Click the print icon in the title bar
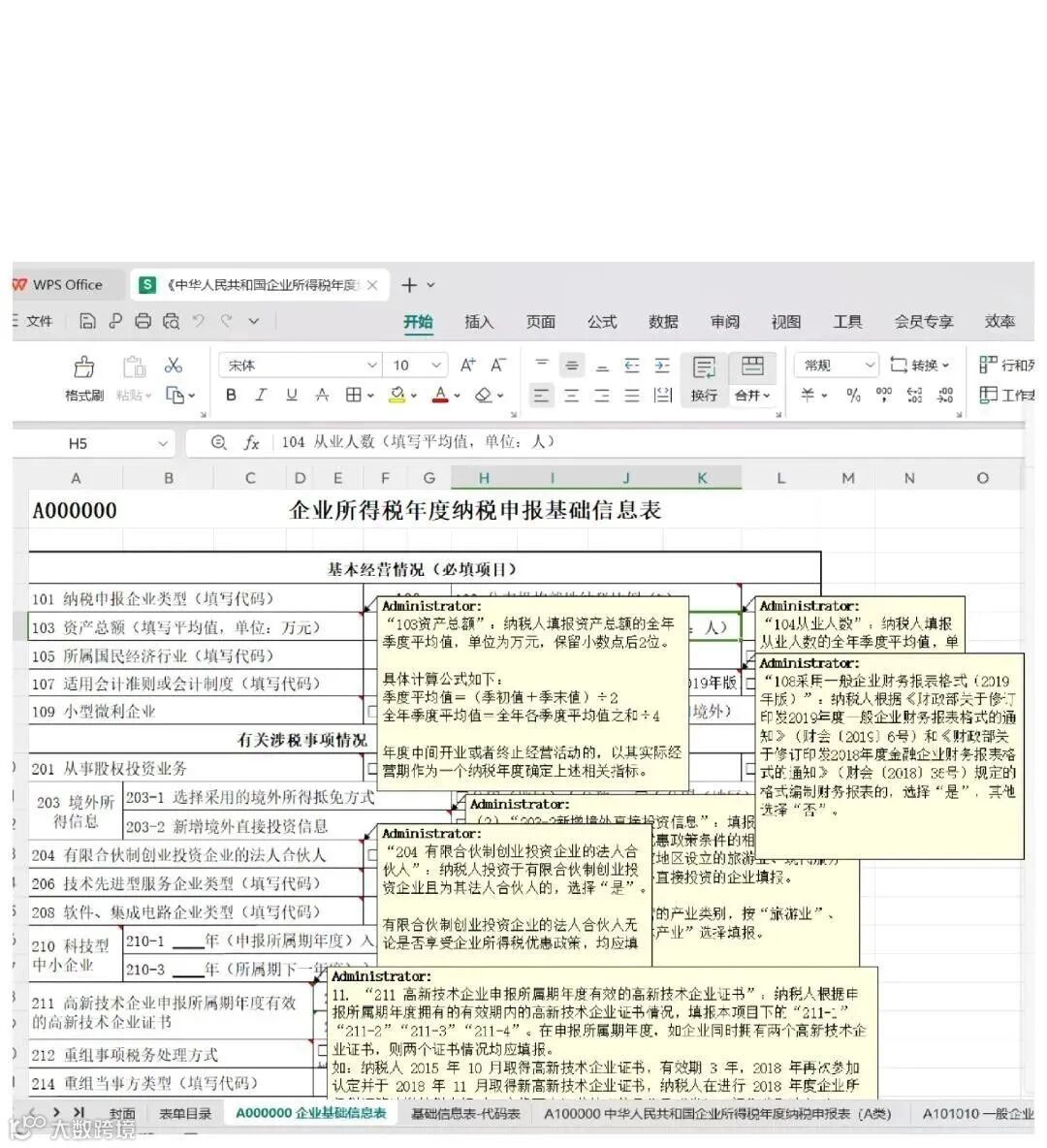Image resolution: width=1047 pixels, height=1148 pixels. (143, 321)
